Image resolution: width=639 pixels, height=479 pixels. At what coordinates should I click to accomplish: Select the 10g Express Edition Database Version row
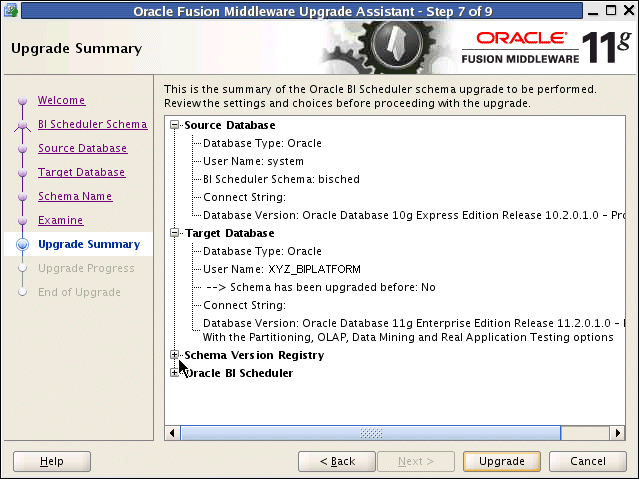[x=414, y=215]
